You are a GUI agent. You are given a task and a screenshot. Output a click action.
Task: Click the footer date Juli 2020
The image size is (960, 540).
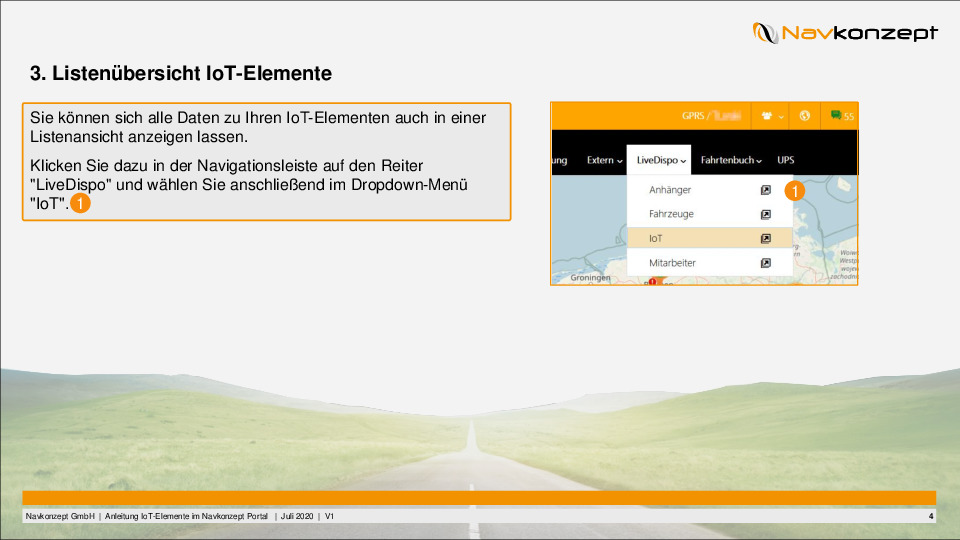coord(297,516)
